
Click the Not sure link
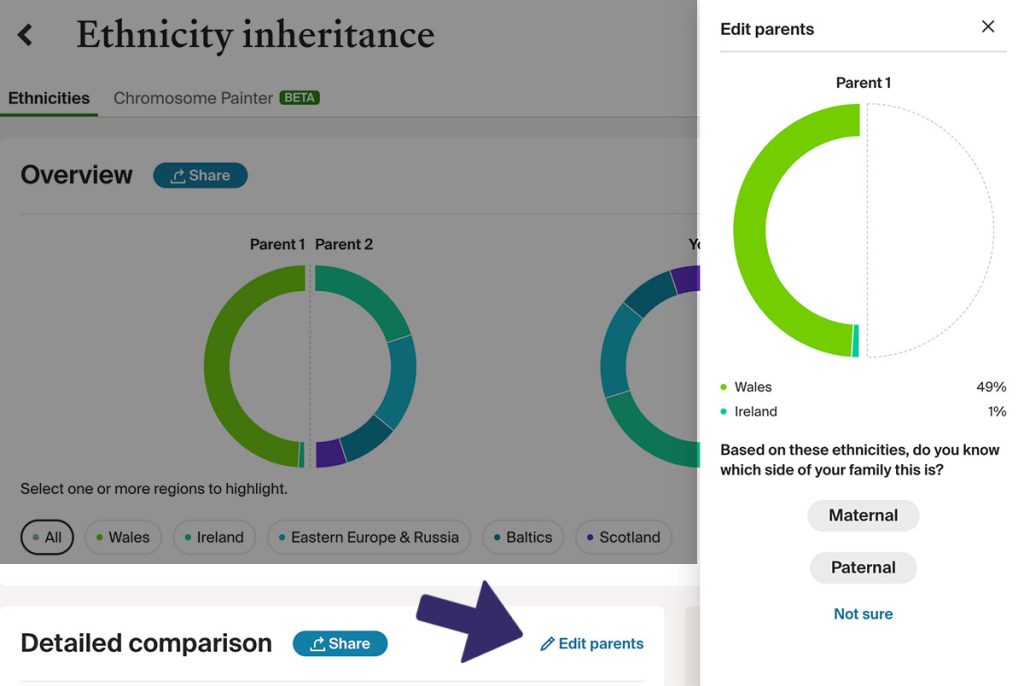(x=863, y=613)
